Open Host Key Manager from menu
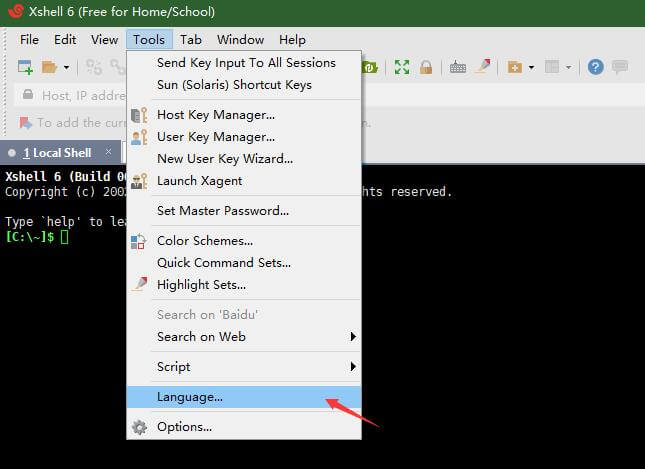Screen dimensions: 645x469 (215, 115)
